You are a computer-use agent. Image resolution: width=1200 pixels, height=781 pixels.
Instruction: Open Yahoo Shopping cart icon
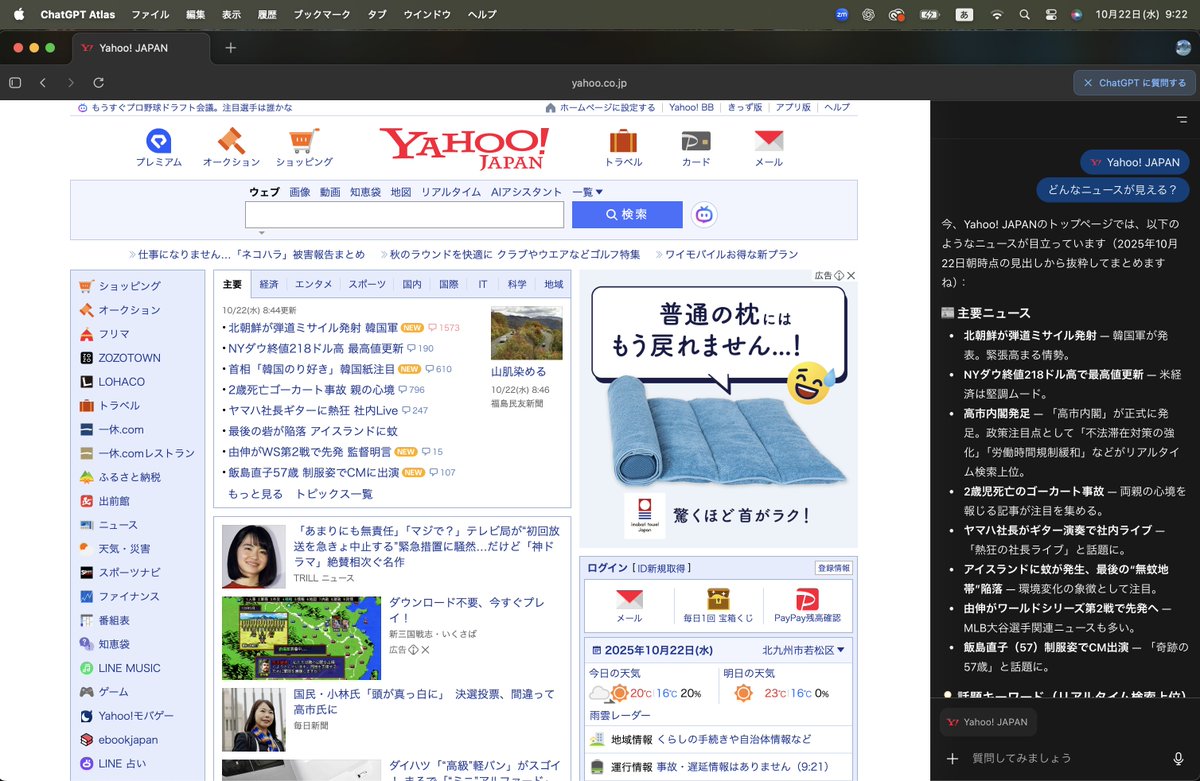point(304,140)
